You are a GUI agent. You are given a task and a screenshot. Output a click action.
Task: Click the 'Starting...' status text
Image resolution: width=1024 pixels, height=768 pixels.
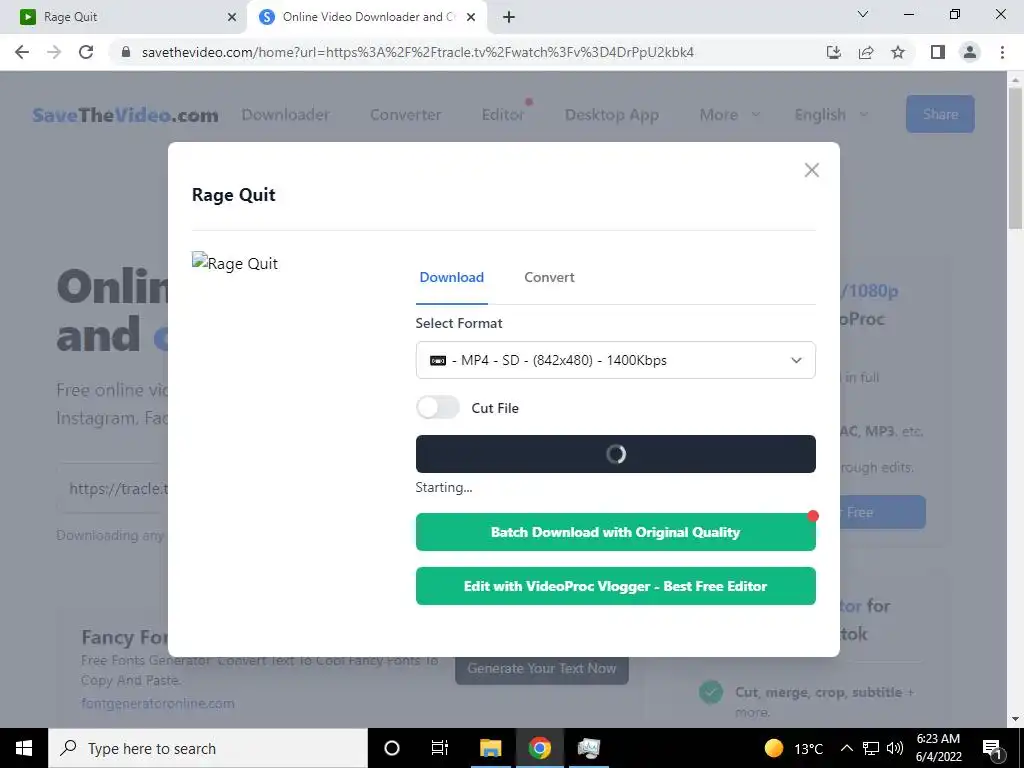click(444, 488)
